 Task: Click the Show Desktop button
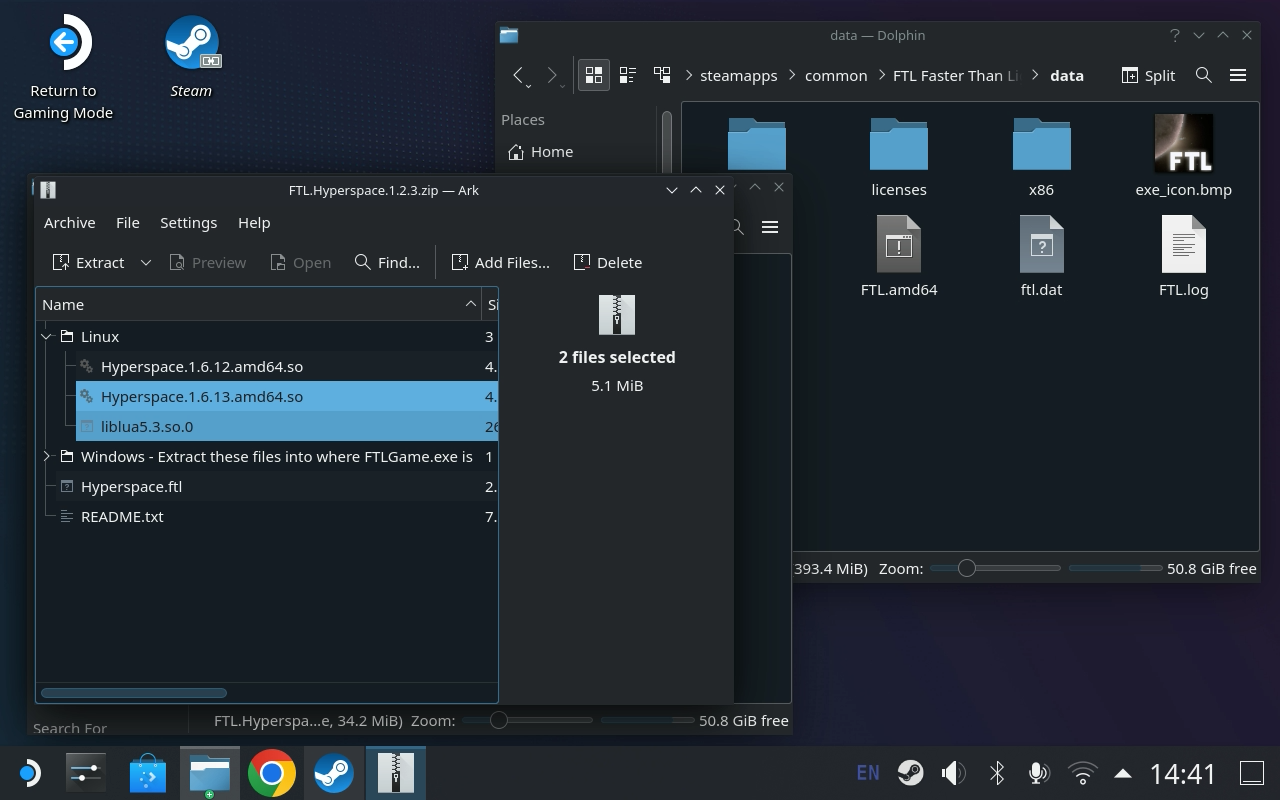coord(1251,773)
